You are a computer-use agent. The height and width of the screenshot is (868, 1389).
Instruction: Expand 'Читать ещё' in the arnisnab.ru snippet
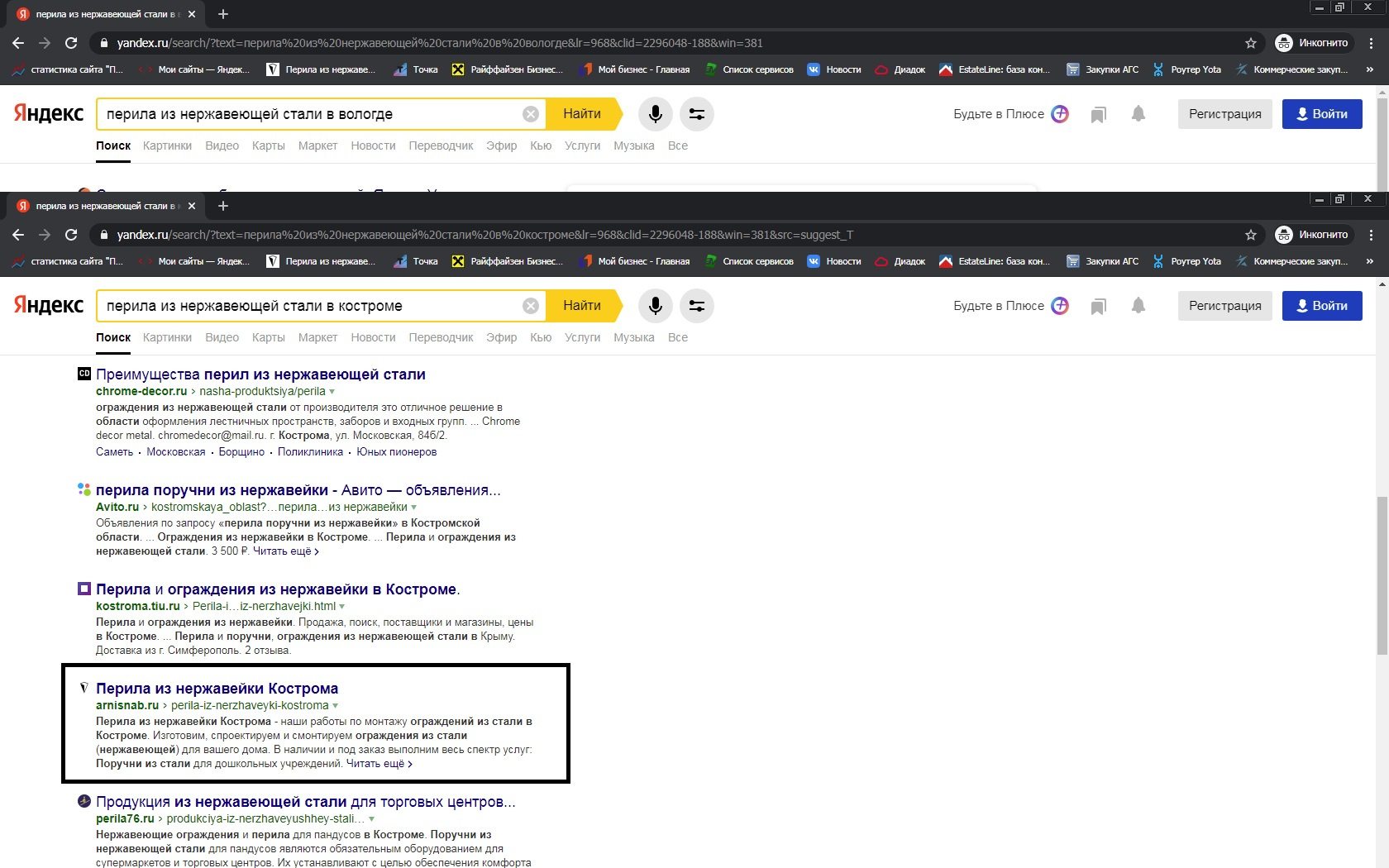[379, 764]
